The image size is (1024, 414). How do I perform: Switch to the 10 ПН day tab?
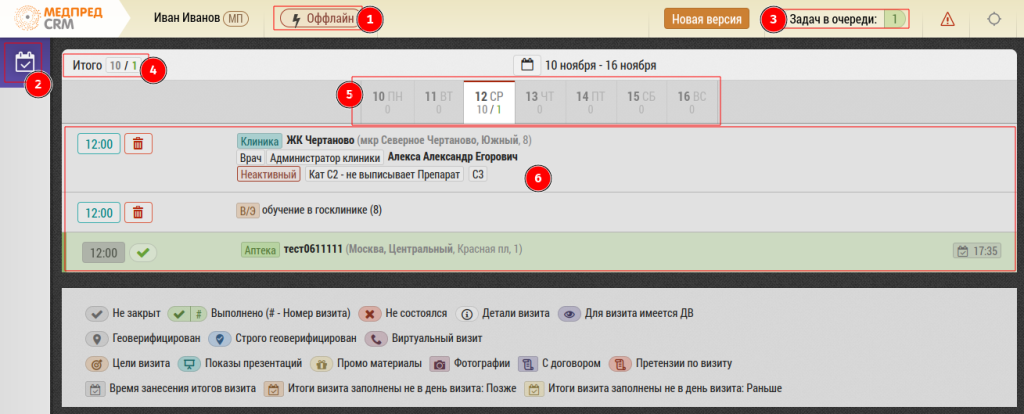[387, 102]
